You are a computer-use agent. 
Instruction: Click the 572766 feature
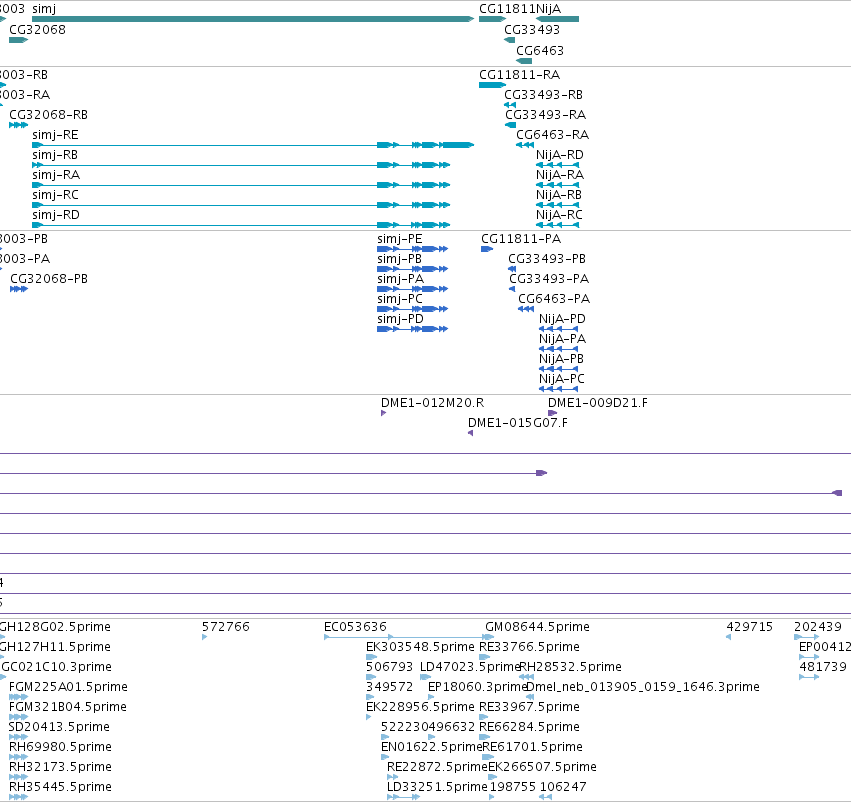[x=205, y=637]
